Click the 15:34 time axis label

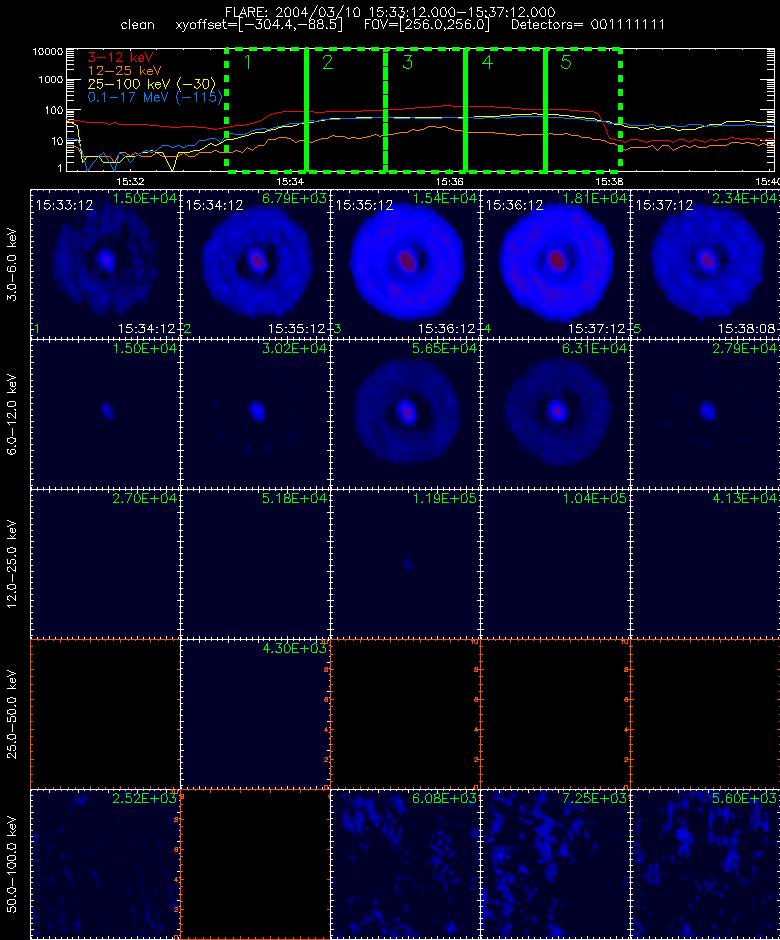pyautogui.click(x=290, y=182)
